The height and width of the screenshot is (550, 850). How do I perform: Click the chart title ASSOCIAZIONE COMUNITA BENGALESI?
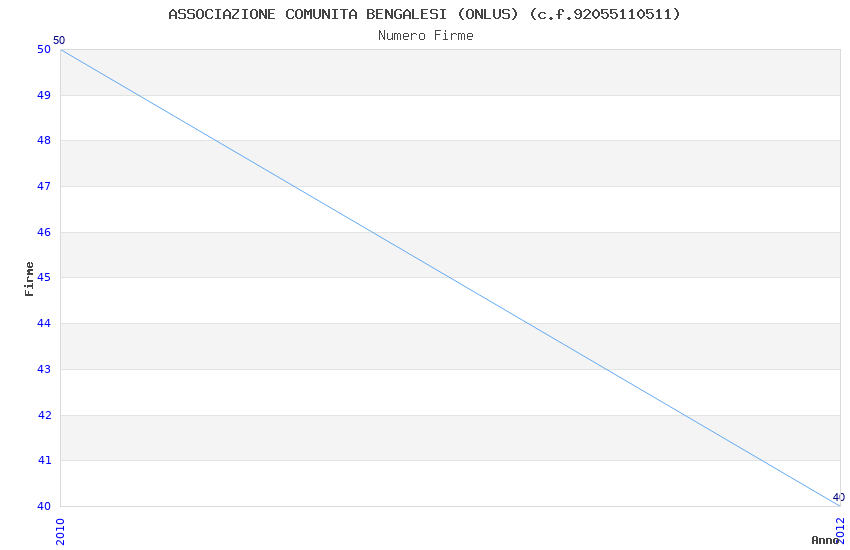tap(424, 14)
